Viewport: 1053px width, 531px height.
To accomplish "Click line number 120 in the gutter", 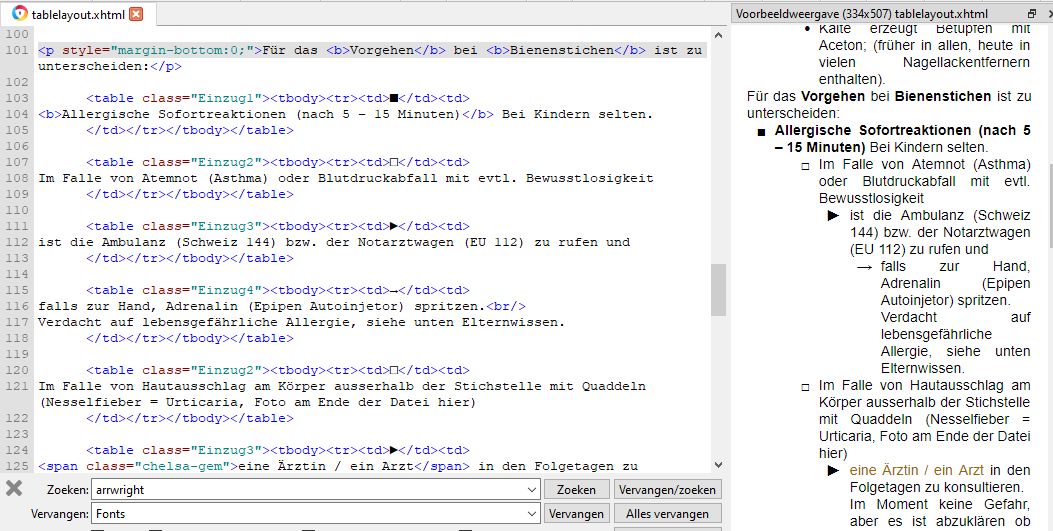I will [17, 371].
